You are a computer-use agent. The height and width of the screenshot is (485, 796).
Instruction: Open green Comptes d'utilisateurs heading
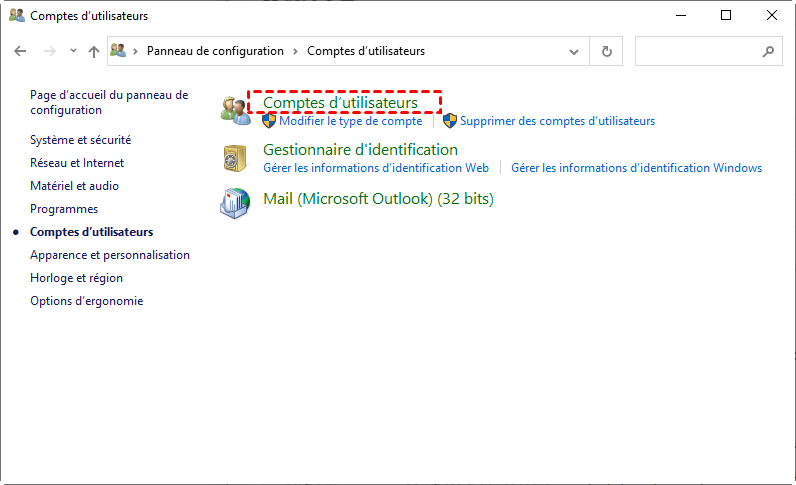[341, 103]
